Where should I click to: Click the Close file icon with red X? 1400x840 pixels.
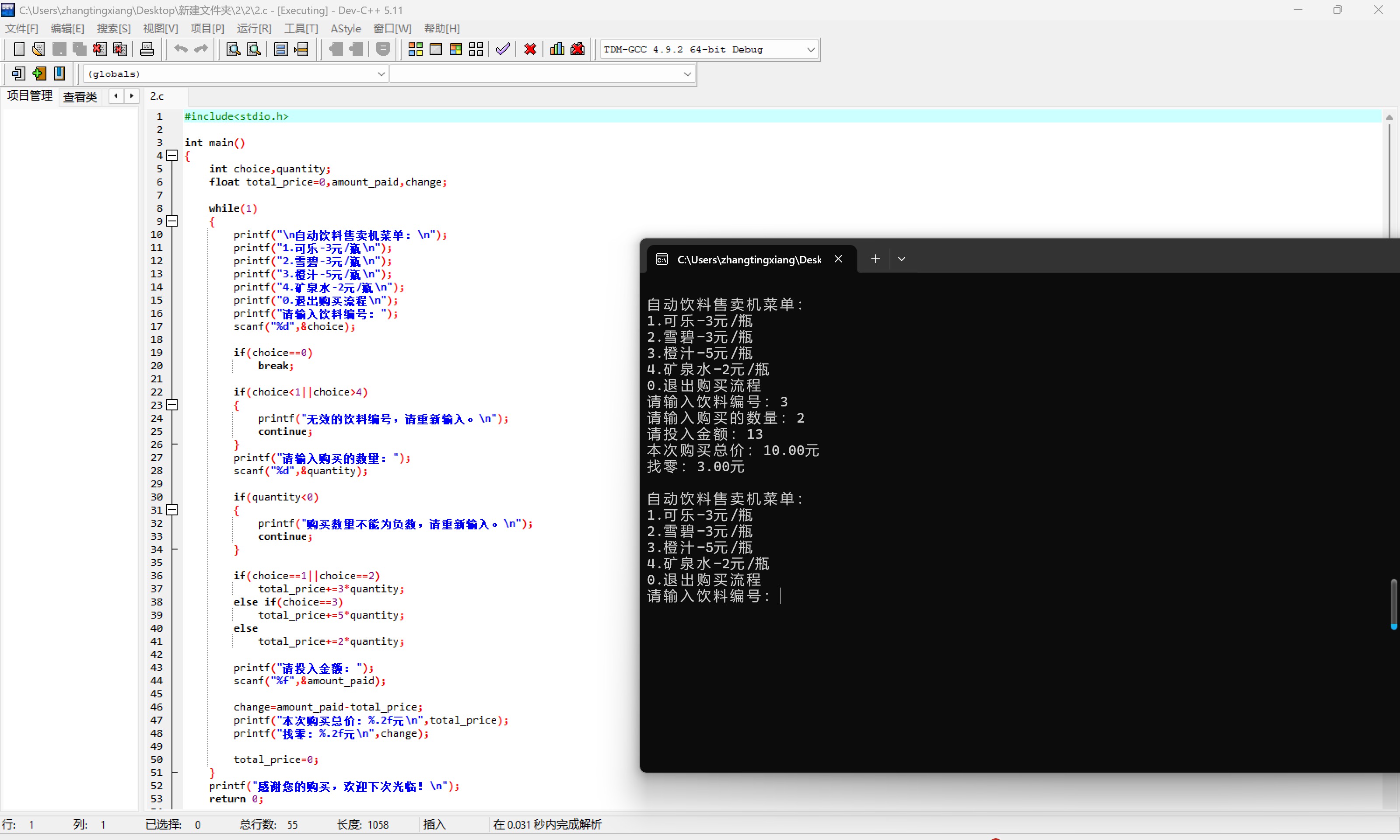pyautogui.click(x=100, y=49)
